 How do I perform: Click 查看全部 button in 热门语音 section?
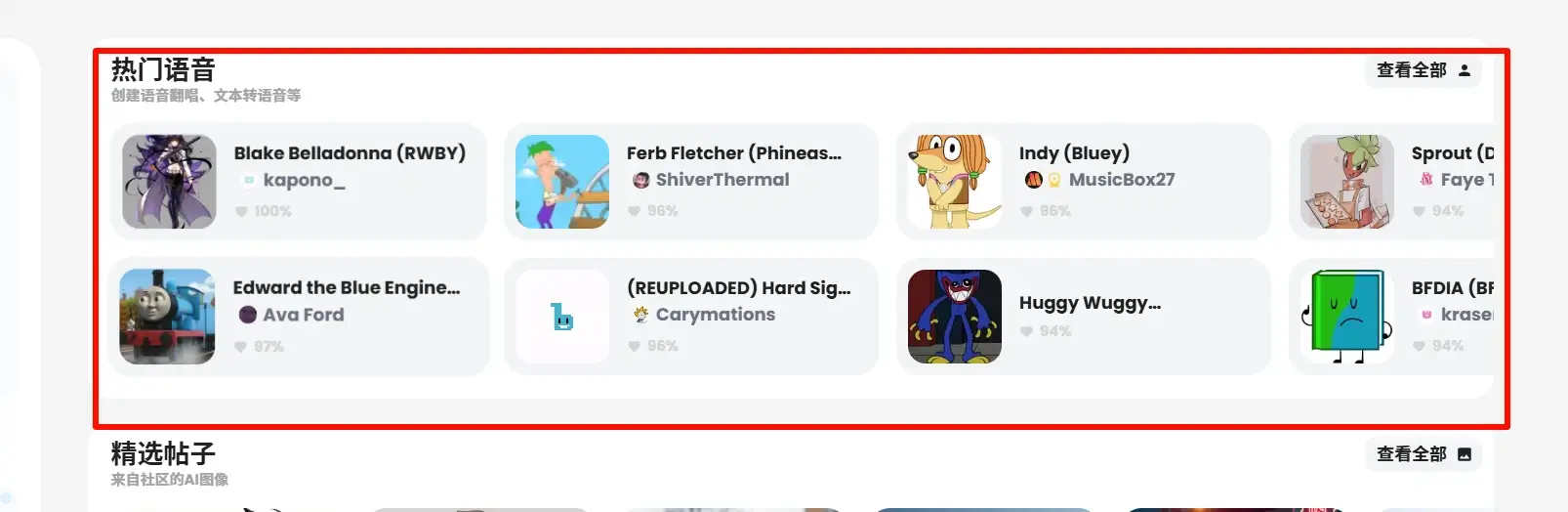1424,70
